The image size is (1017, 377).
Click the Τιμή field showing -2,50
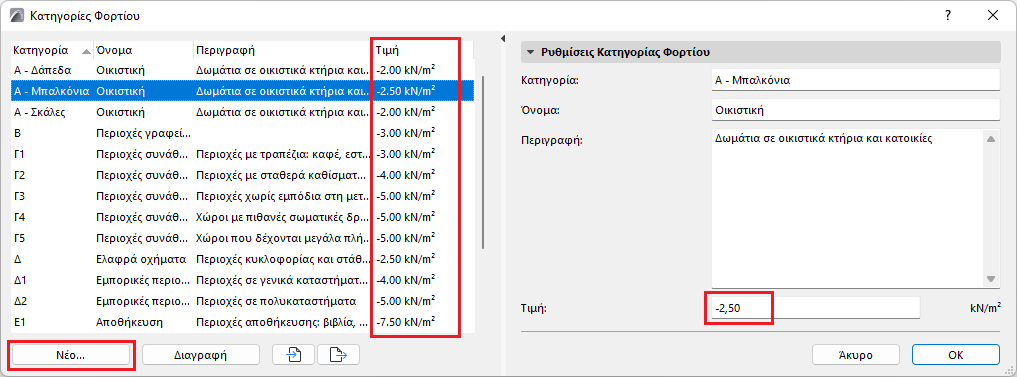pyautogui.click(x=815, y=308)
